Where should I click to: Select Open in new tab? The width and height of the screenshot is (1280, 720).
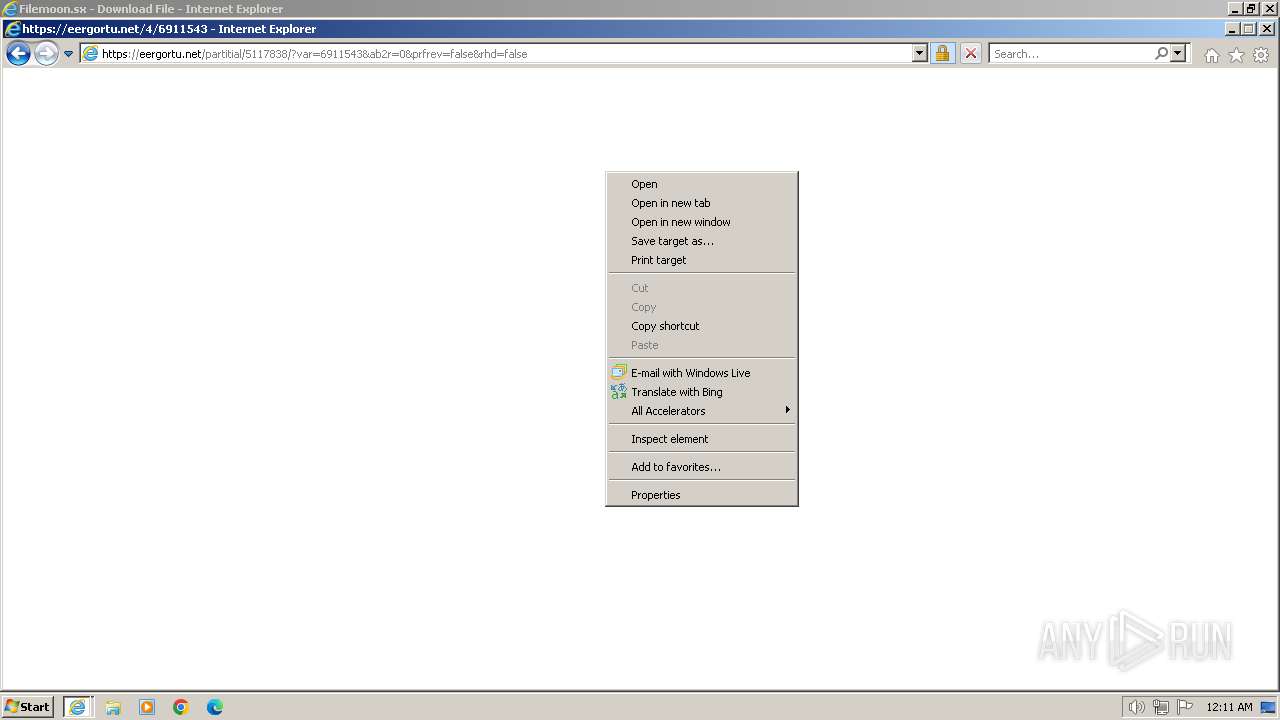(x=701, y=203)
